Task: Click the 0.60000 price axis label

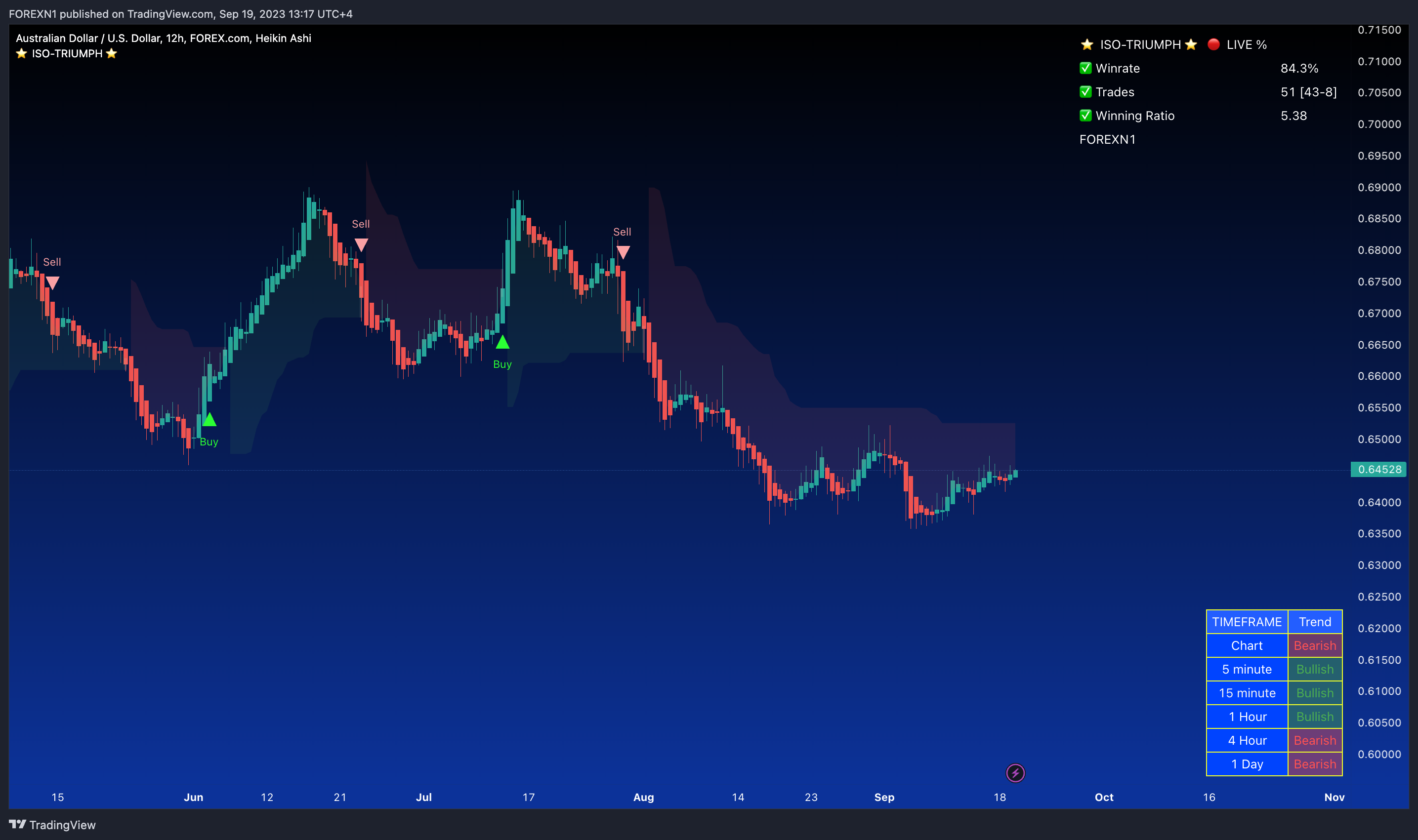Action: (1379, 754)
